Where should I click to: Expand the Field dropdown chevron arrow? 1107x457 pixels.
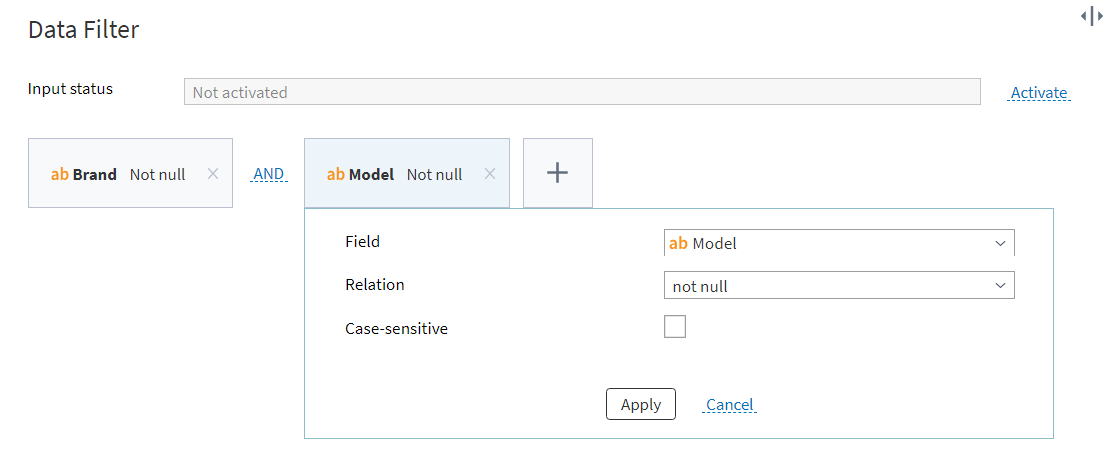[x=1000, y=244]
